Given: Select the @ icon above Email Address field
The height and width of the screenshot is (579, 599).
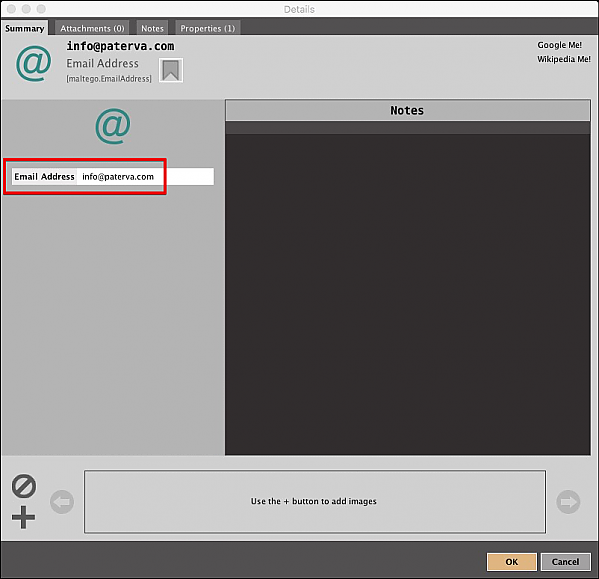Looking at the screenshot, I should [113, 126].
